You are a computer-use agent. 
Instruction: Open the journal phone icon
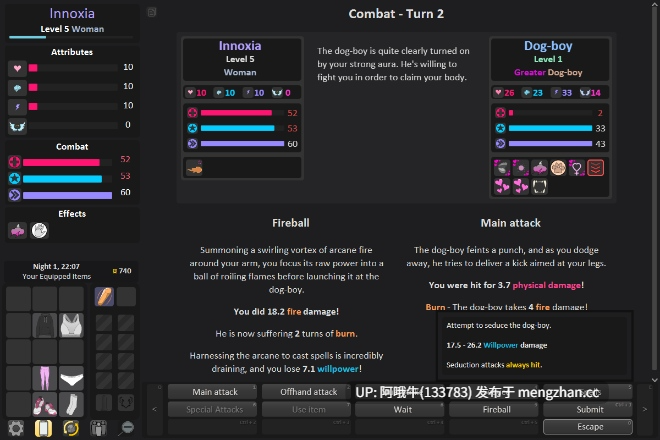pos(43,428)
